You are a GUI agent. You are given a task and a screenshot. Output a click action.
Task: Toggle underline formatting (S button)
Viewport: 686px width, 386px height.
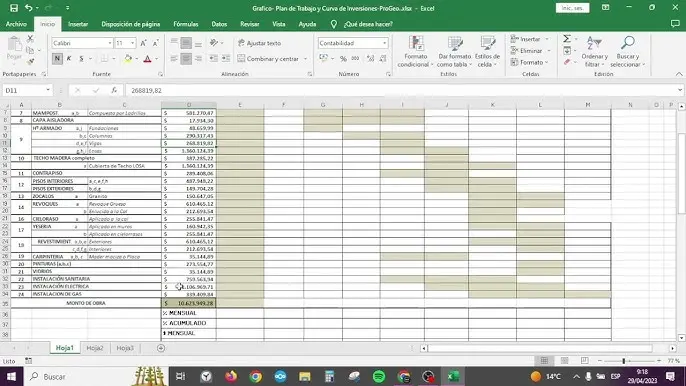81,58
